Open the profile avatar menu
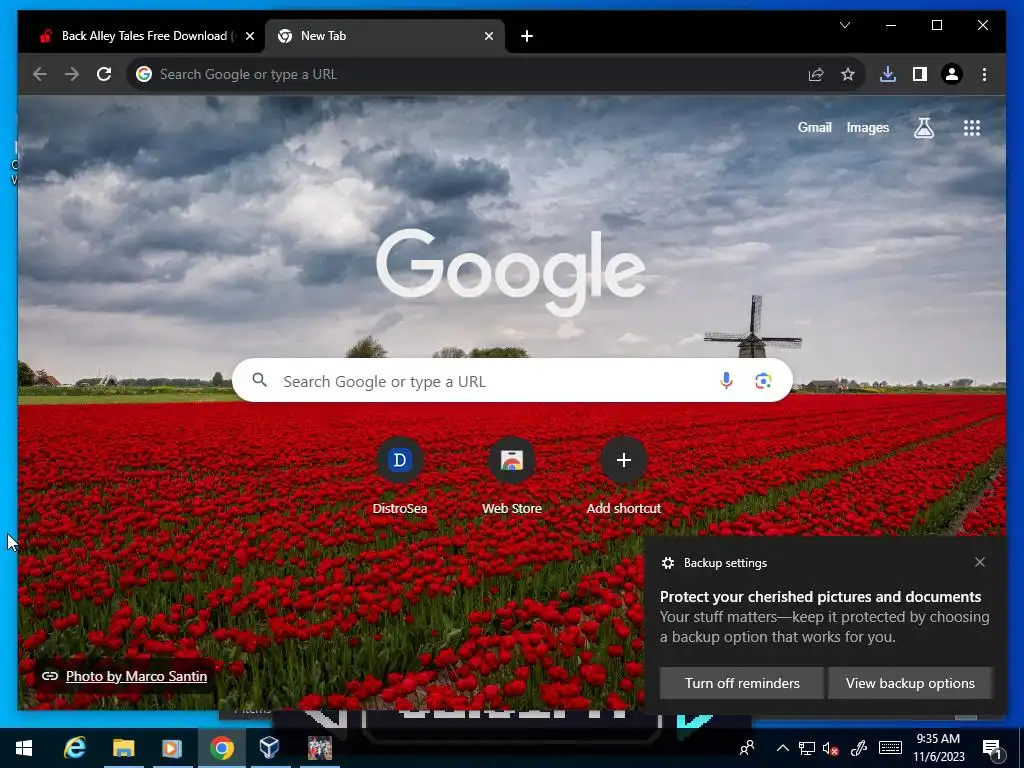The width and height of the screenshot is (1024, 768). (952, 74)
